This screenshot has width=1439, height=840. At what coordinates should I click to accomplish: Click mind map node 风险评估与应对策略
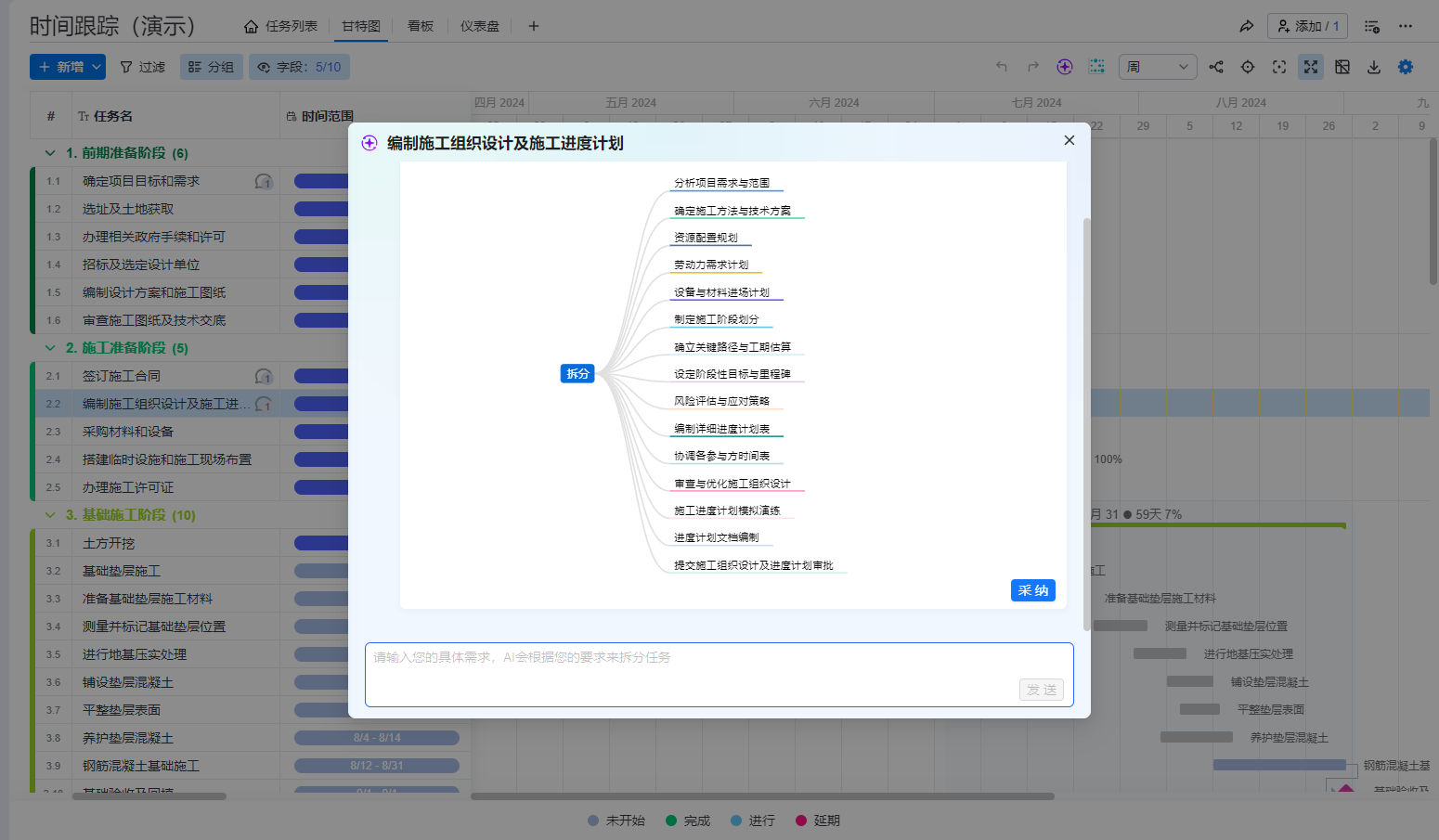tap(722, 401)
